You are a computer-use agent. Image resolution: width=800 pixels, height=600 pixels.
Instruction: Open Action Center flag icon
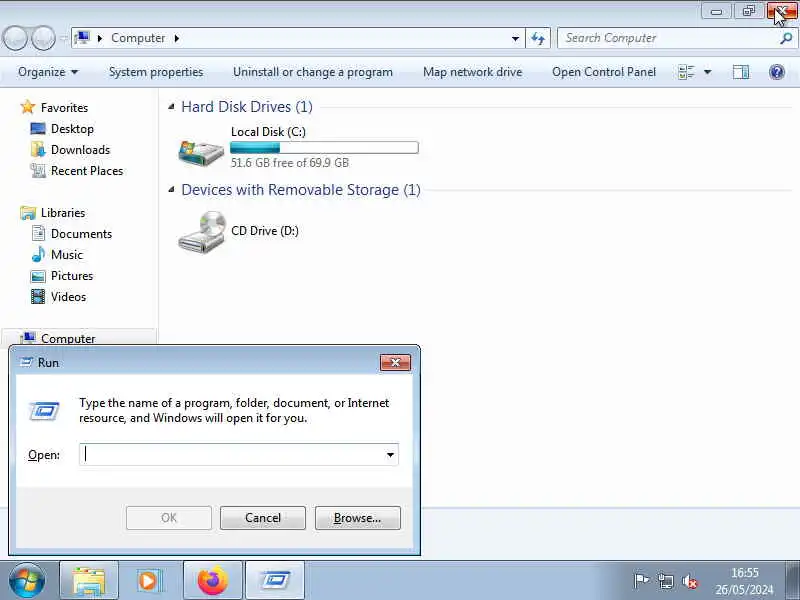coord(641,581)
